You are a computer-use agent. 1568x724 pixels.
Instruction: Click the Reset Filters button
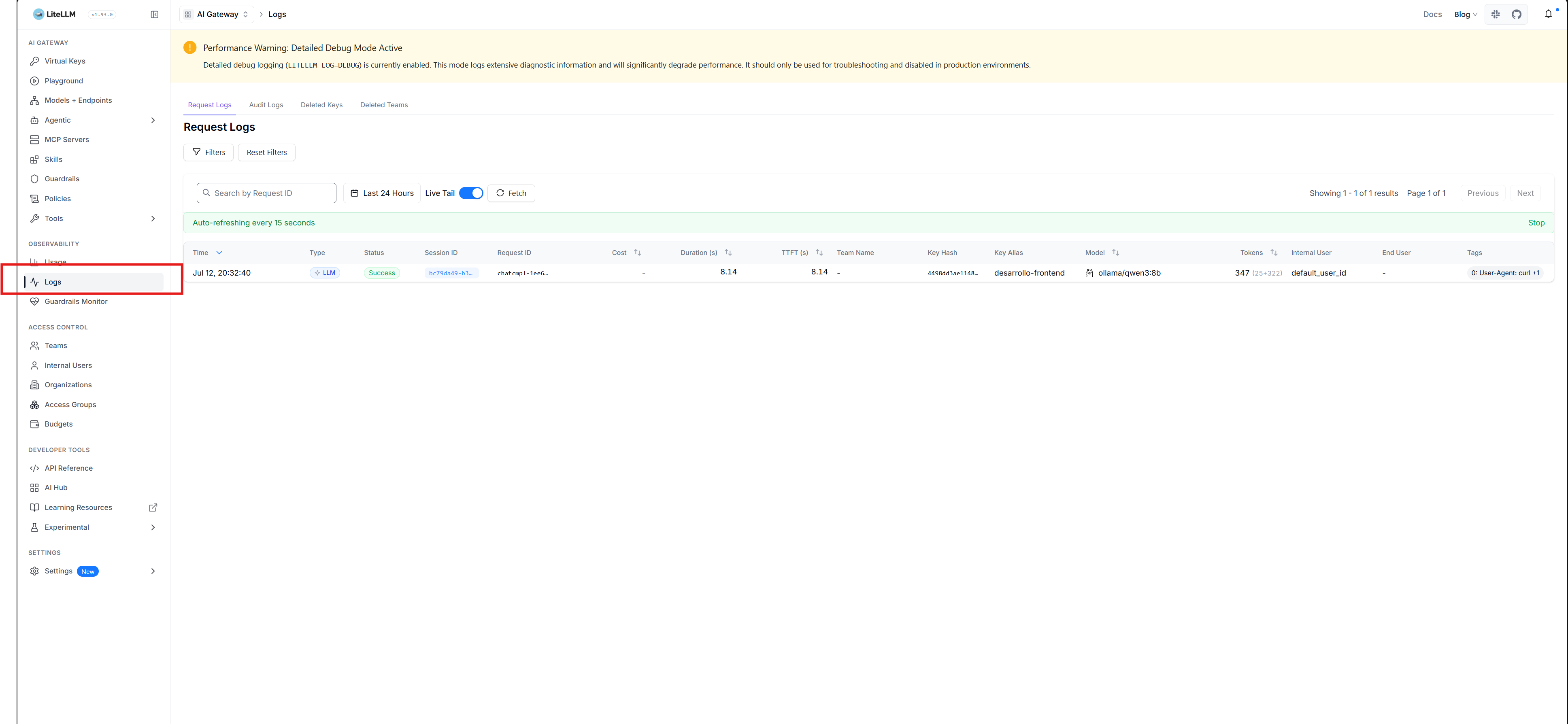(x=267, y=152)
